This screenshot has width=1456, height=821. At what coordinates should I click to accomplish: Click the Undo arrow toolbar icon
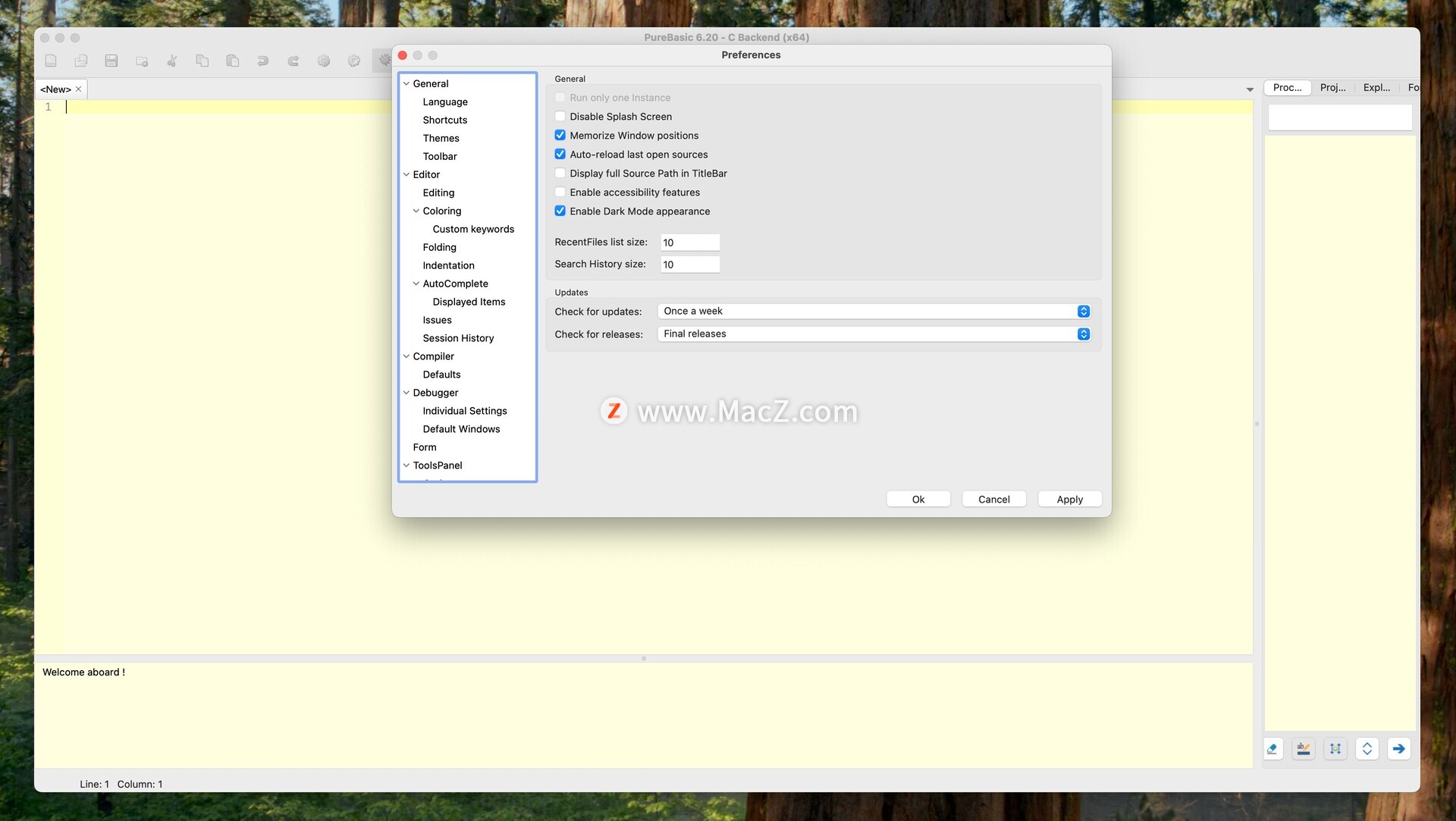point(263,61)
